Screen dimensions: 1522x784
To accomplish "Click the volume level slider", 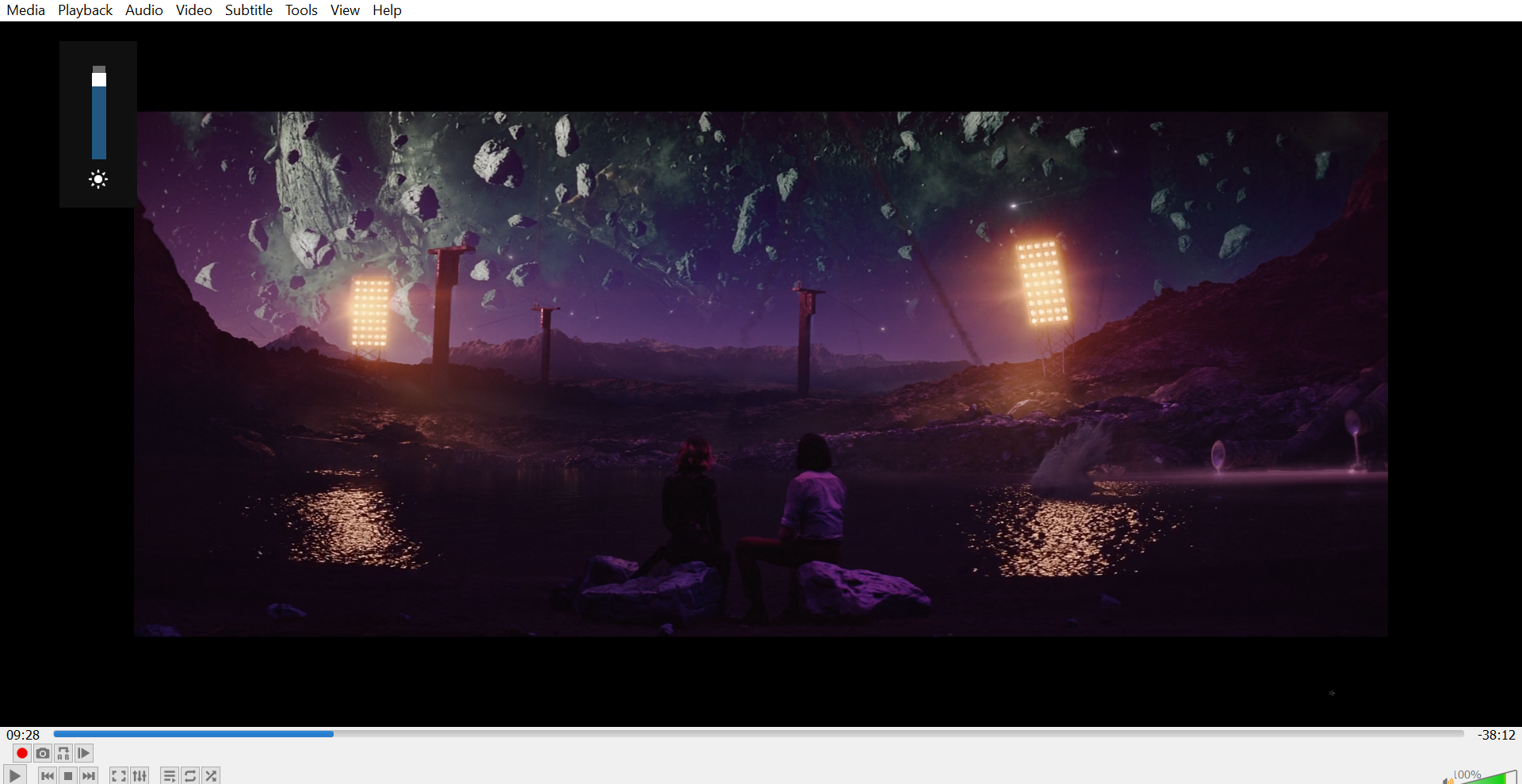I will coord(1488,777).
